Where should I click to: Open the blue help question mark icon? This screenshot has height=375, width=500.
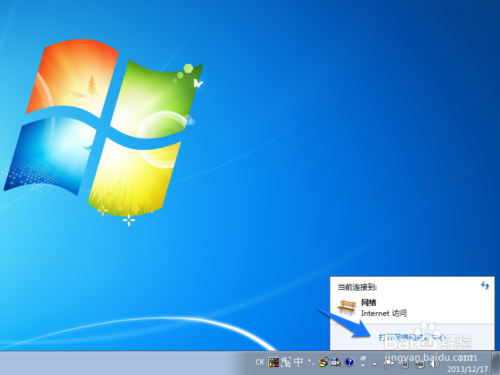click(349, 362)
